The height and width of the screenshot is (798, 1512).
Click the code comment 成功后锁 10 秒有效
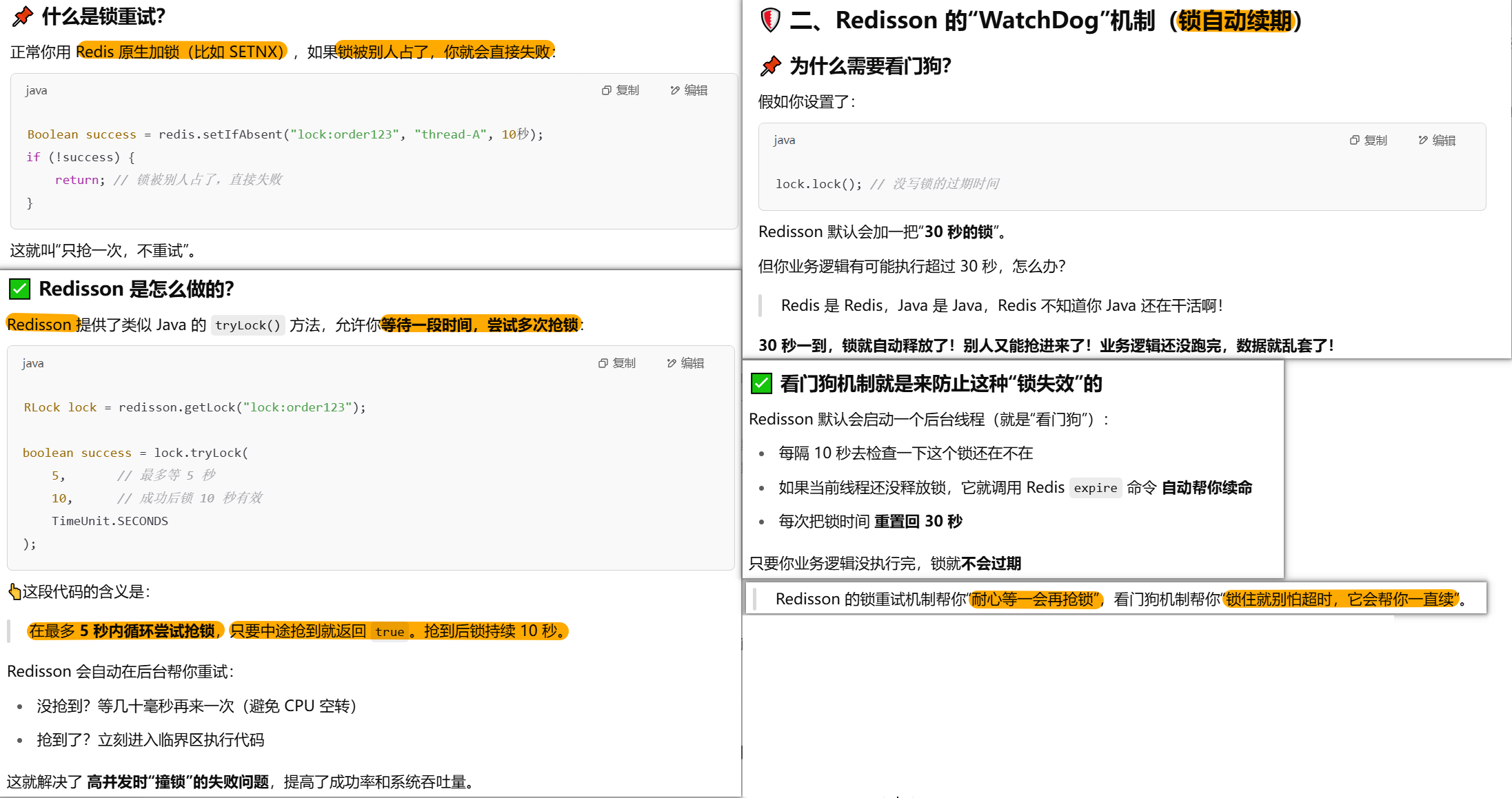190,498
